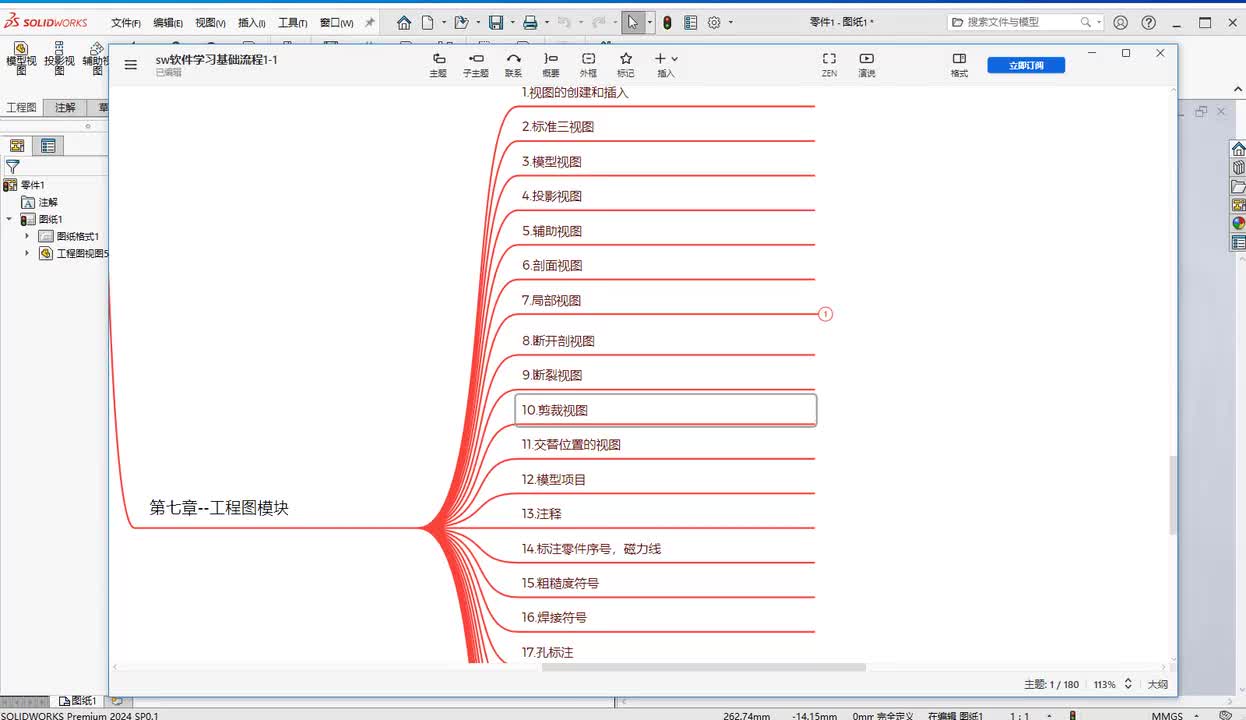Collapse the 图纸1 tree node

(x=9, y=219)
